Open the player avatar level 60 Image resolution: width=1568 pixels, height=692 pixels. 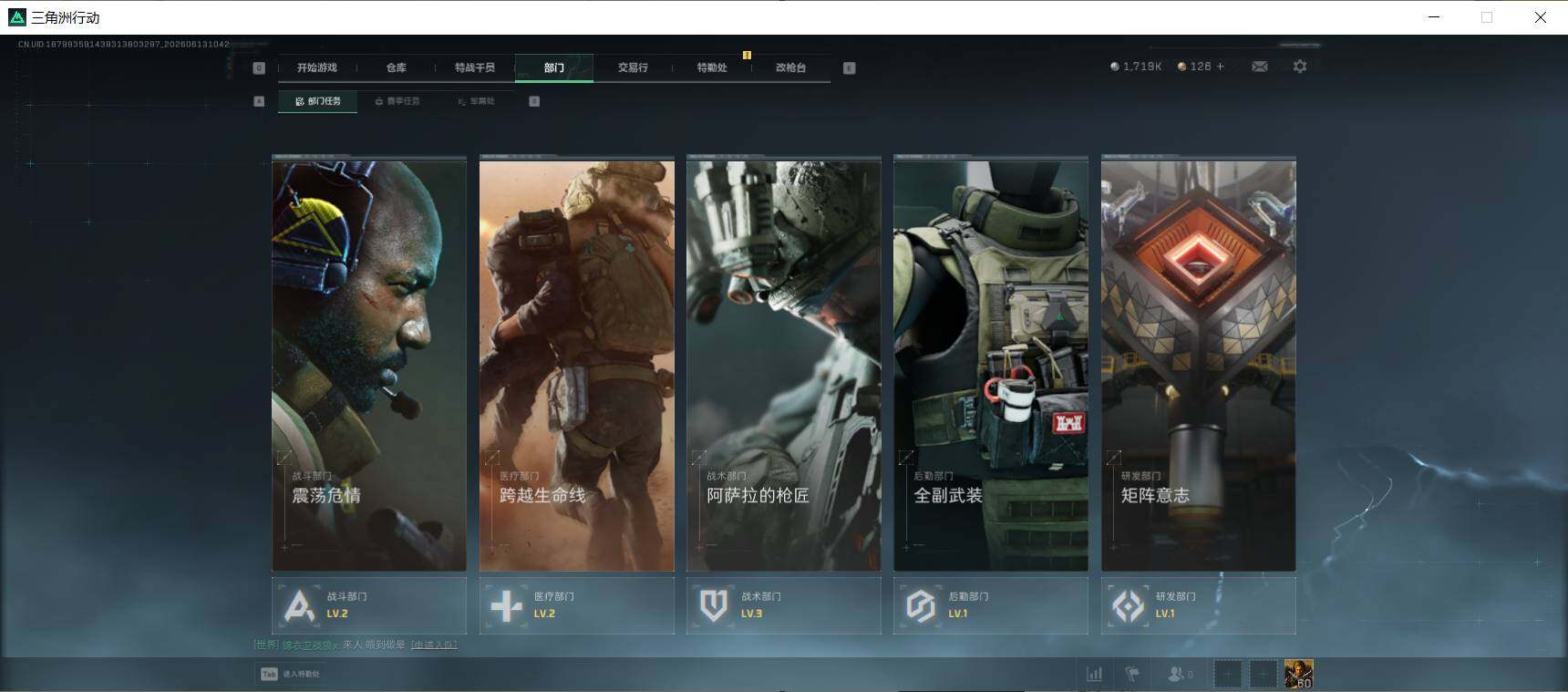click(x=1299, y=675)
